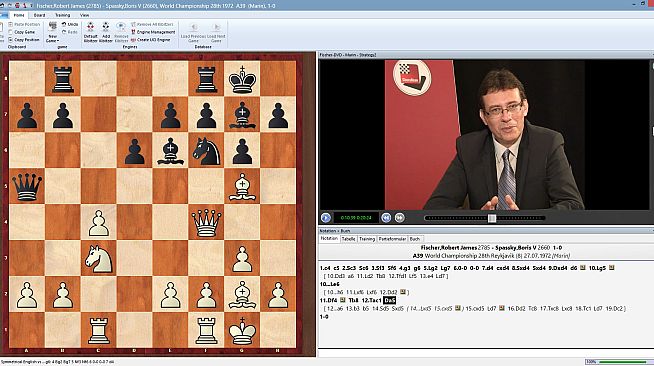The width and height of the screenshot is (654, 366).
Task: Click Paste Position in Clipboard group
Action: tap(24, 25)
